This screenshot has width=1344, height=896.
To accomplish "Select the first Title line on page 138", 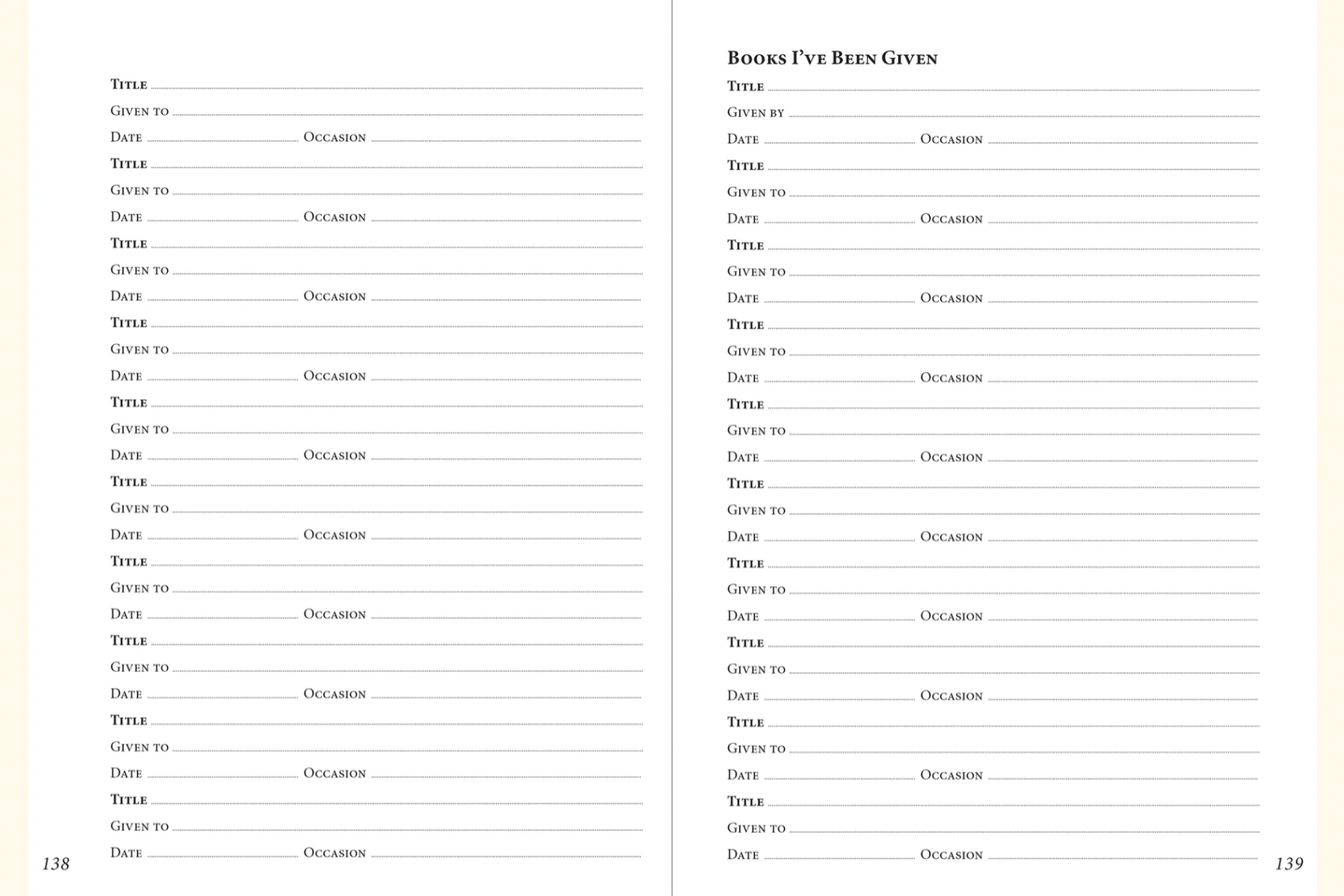I will [397, 84].
